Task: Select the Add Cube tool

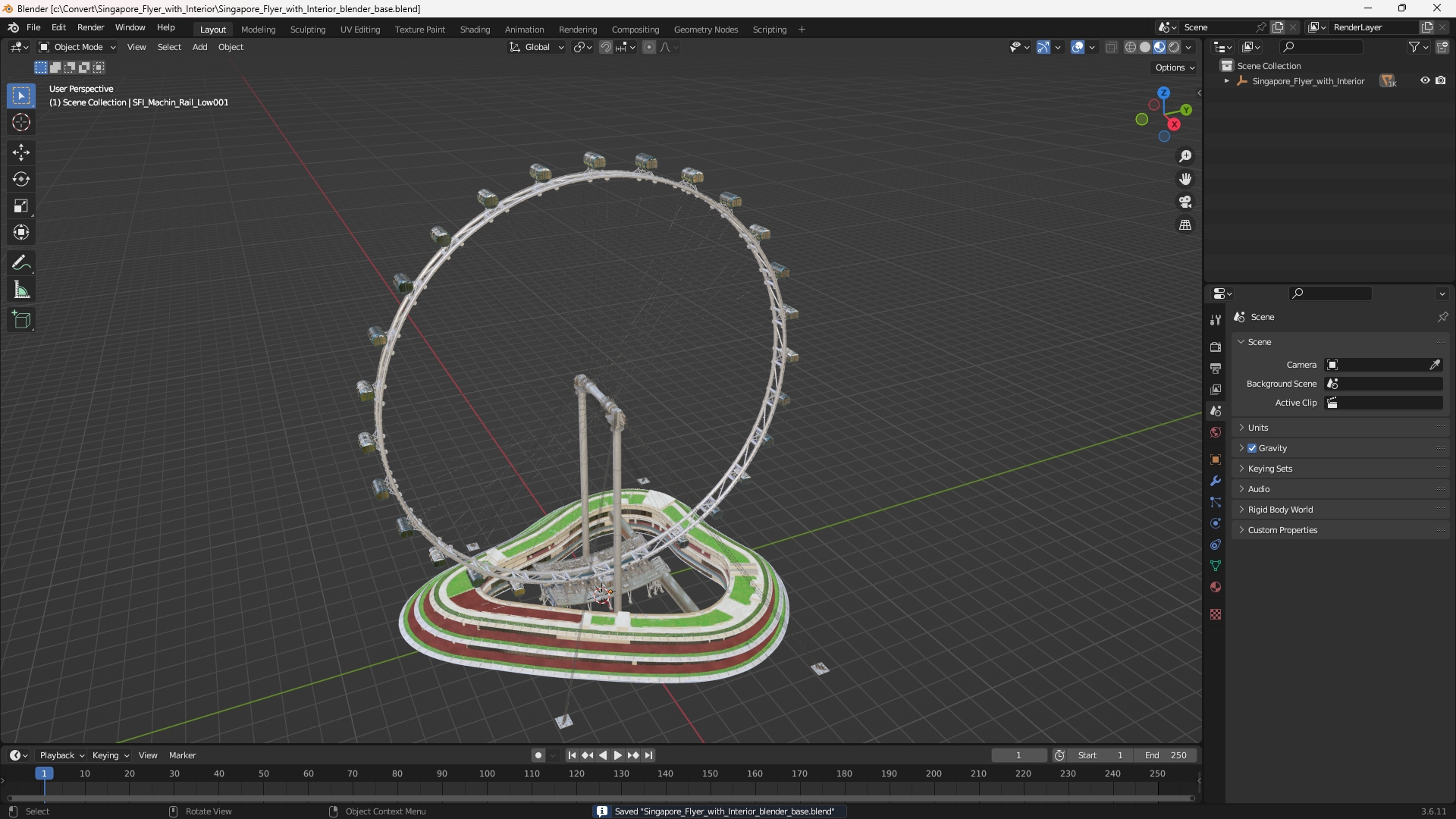Action: coord(21,320)
